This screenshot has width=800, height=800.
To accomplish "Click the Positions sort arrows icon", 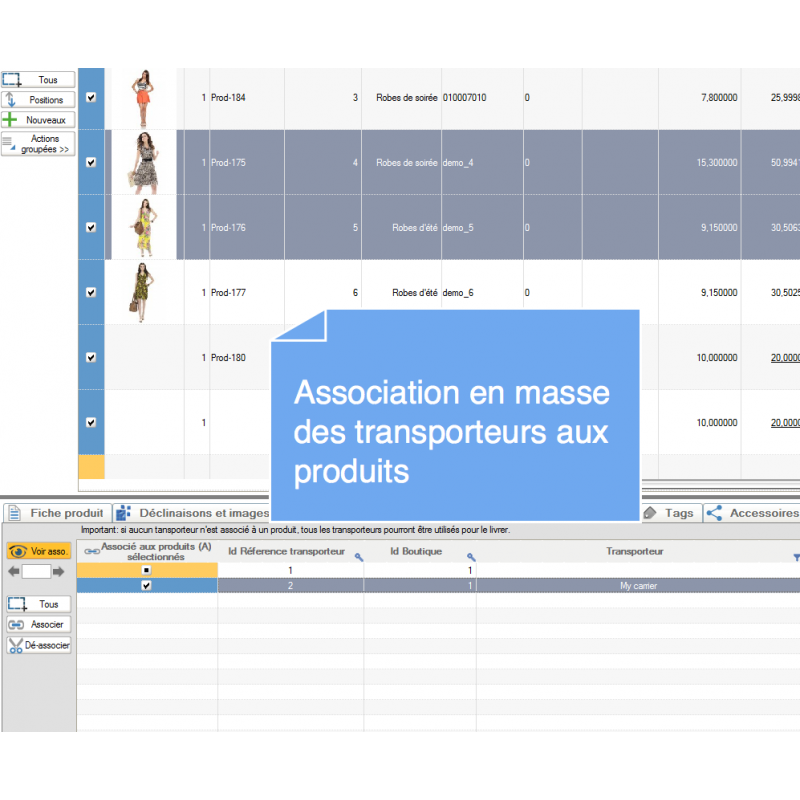I will click(x=11, y=99).
